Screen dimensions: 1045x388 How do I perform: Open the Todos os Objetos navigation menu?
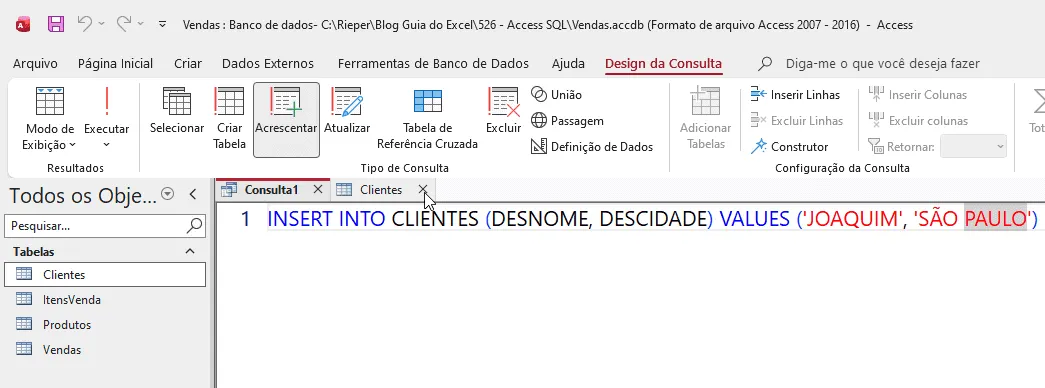(x=168, y=195)
